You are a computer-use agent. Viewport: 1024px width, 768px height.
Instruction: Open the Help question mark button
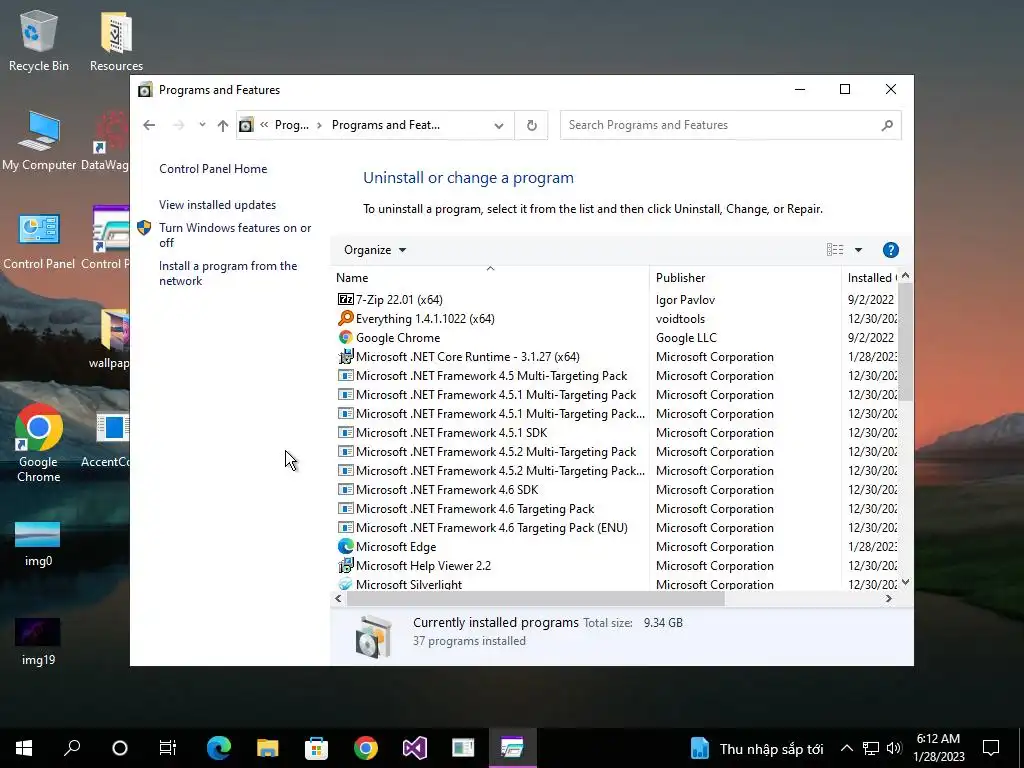point(890,250)
